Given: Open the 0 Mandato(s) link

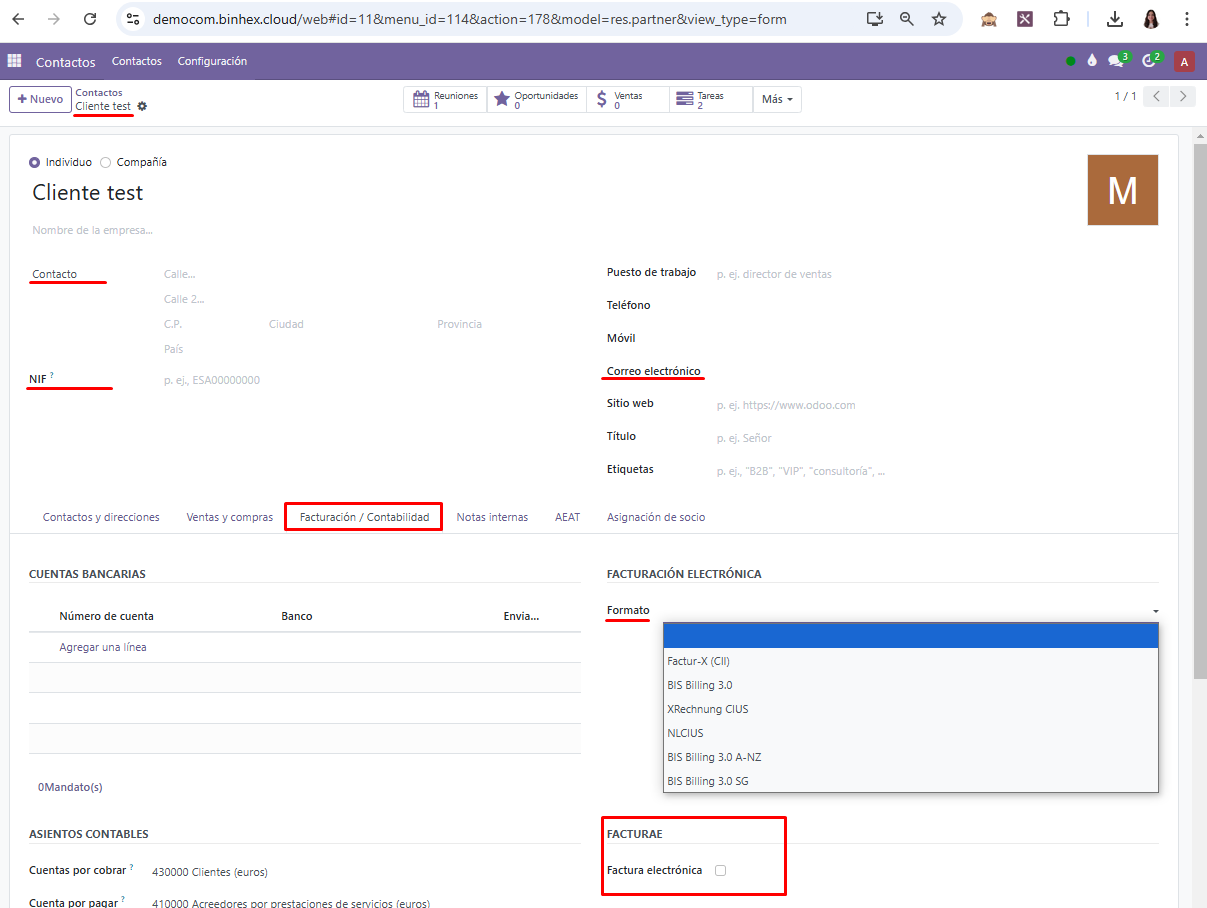Looking at the screenshot, I should (x=70, y=787).
